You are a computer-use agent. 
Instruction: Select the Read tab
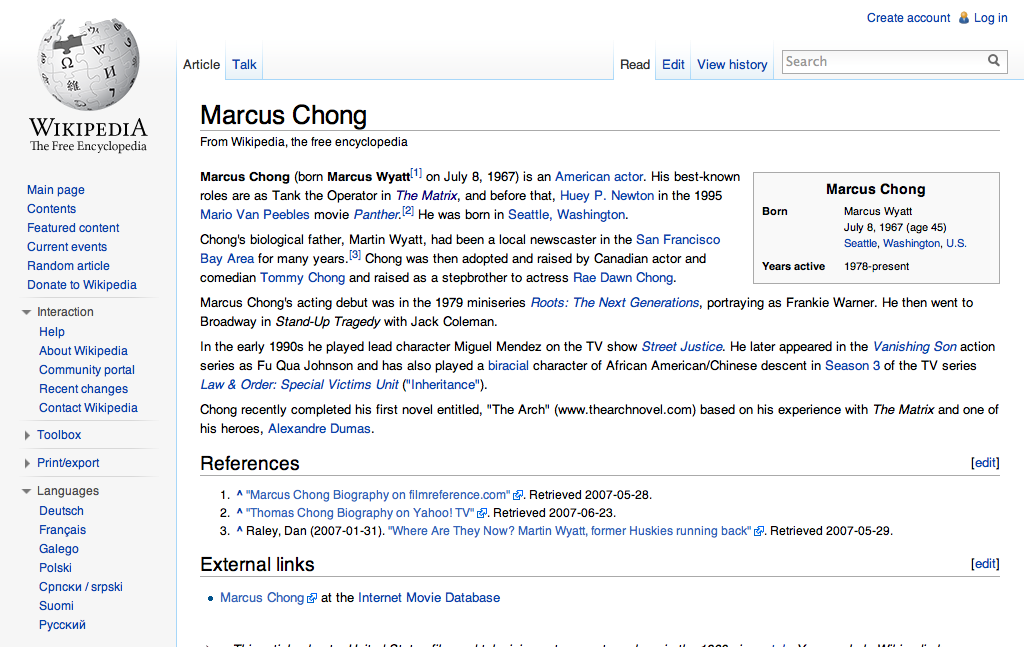635,64
